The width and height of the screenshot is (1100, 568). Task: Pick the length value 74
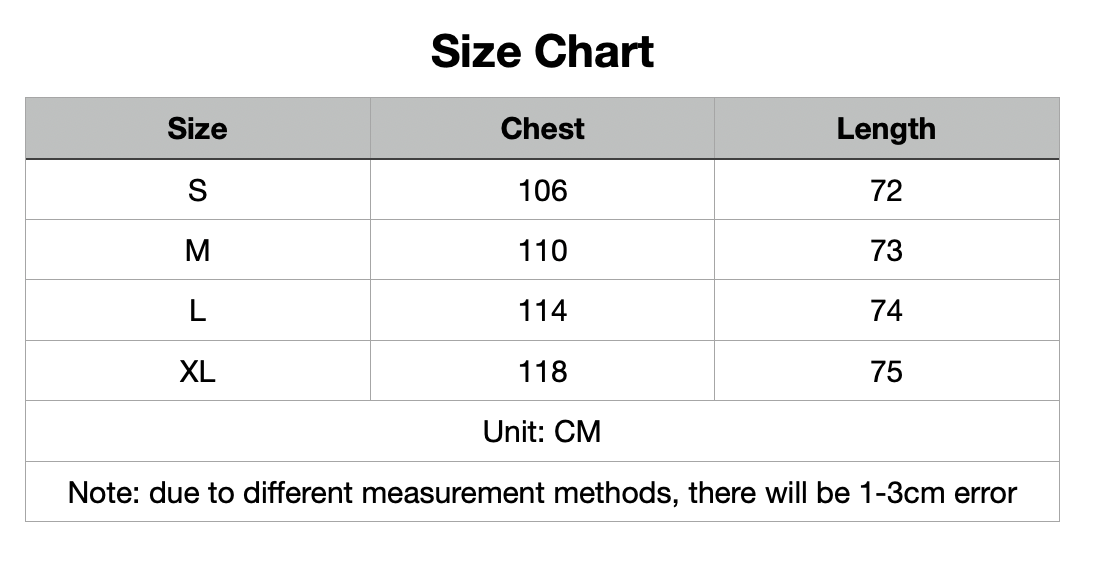886,311
